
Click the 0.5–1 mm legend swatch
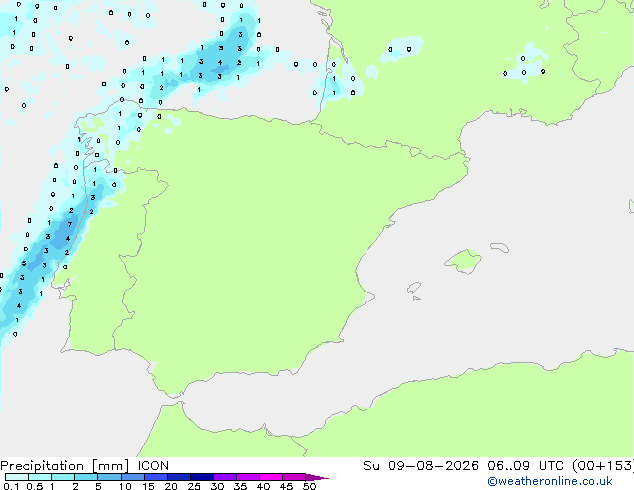click(40, 477)
